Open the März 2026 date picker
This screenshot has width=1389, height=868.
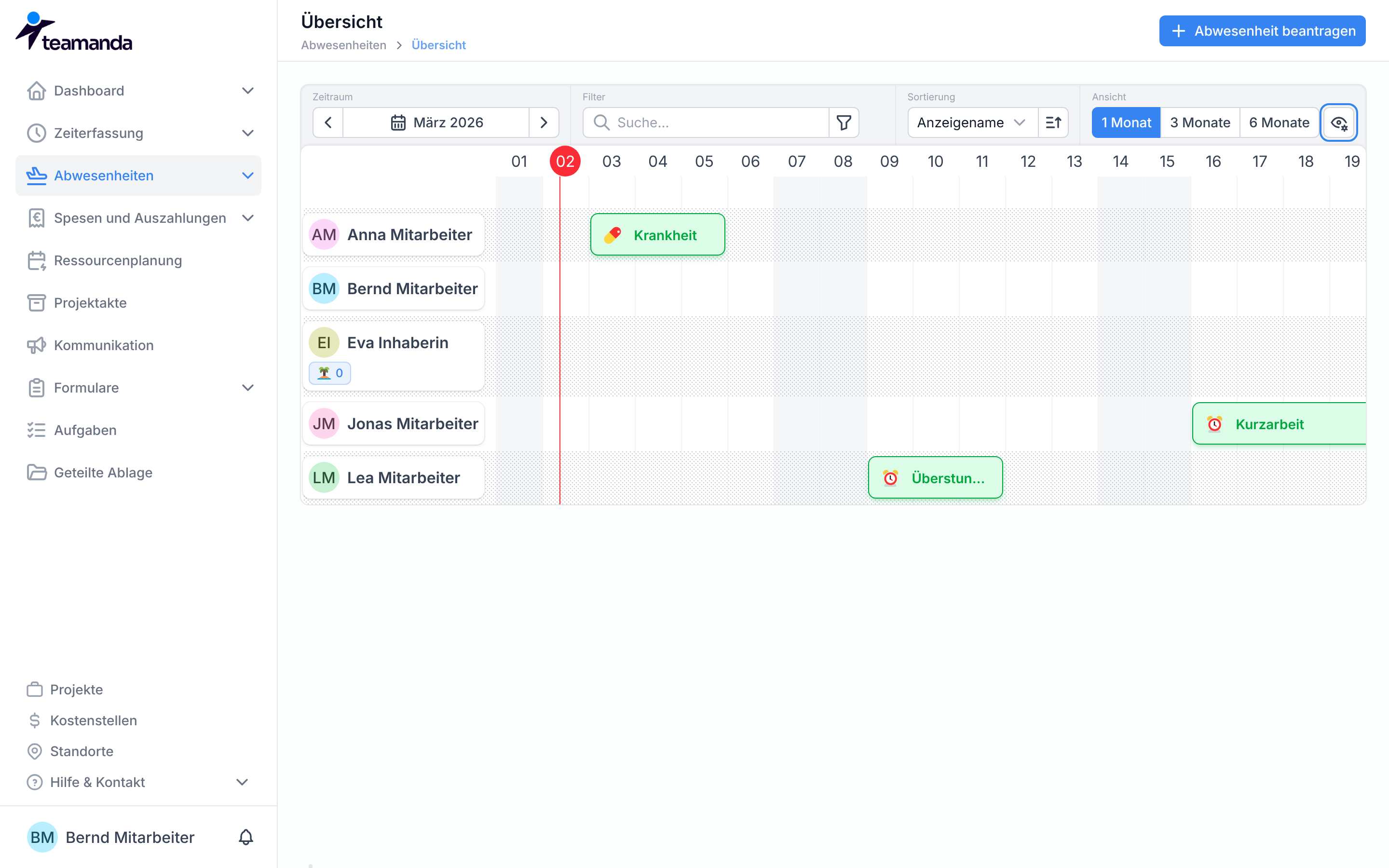tap(436, 122)
